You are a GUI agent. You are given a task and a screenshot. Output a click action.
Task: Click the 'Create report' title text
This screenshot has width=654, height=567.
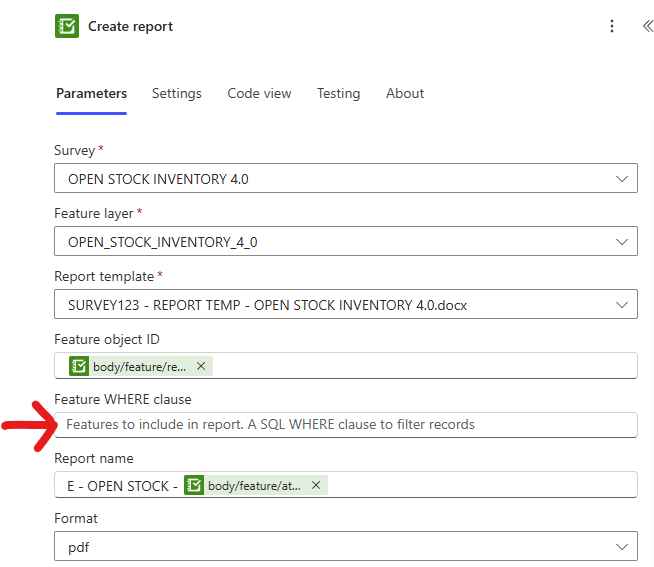[131, 26]
